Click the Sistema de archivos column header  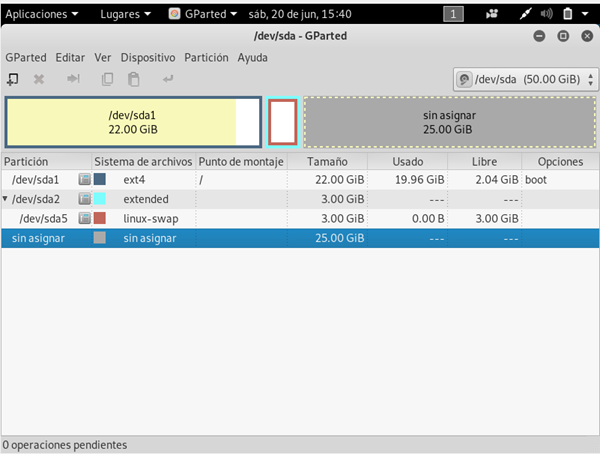pyautogui.click(x=143, y=162)
